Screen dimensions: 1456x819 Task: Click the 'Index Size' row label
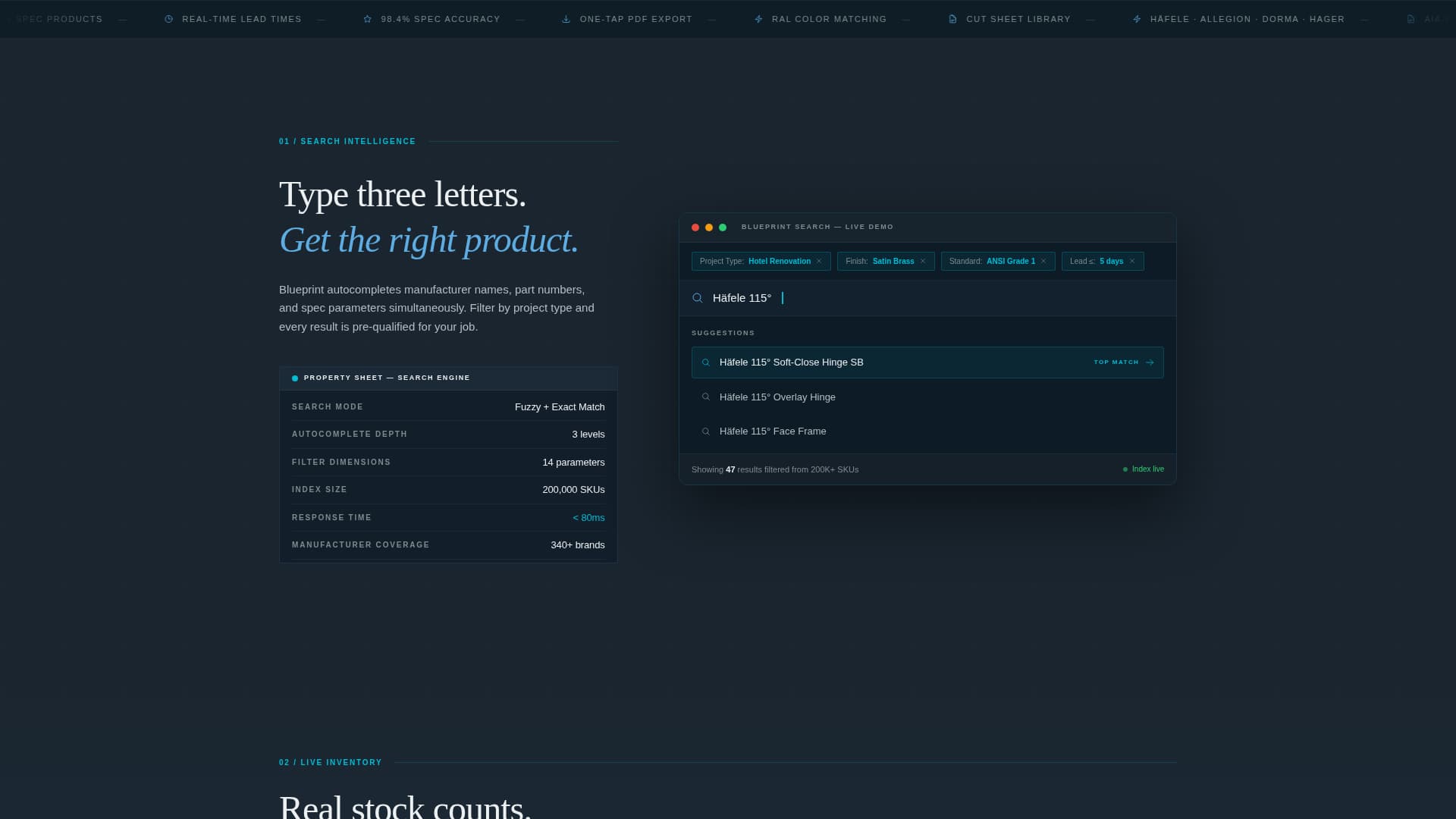319,490
